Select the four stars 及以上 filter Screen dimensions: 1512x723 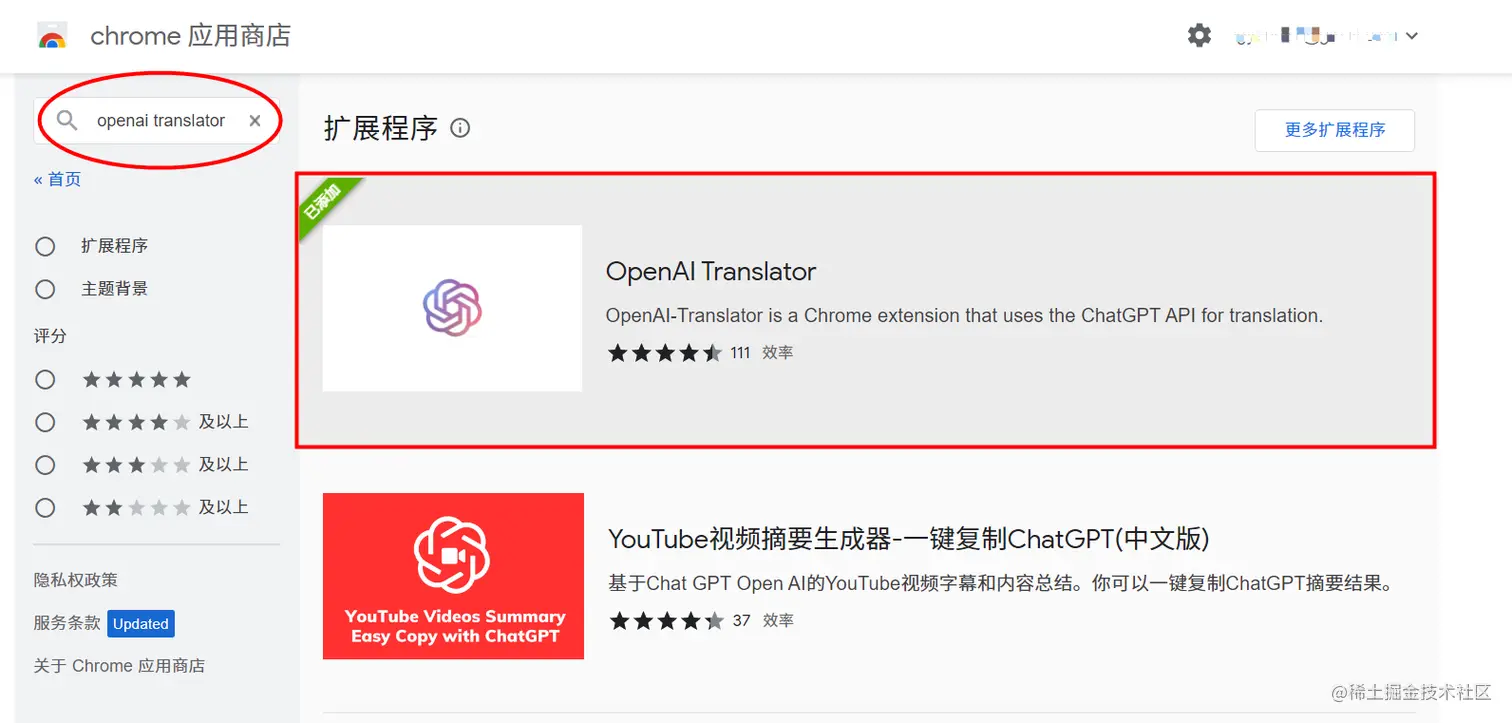[45, 422]
